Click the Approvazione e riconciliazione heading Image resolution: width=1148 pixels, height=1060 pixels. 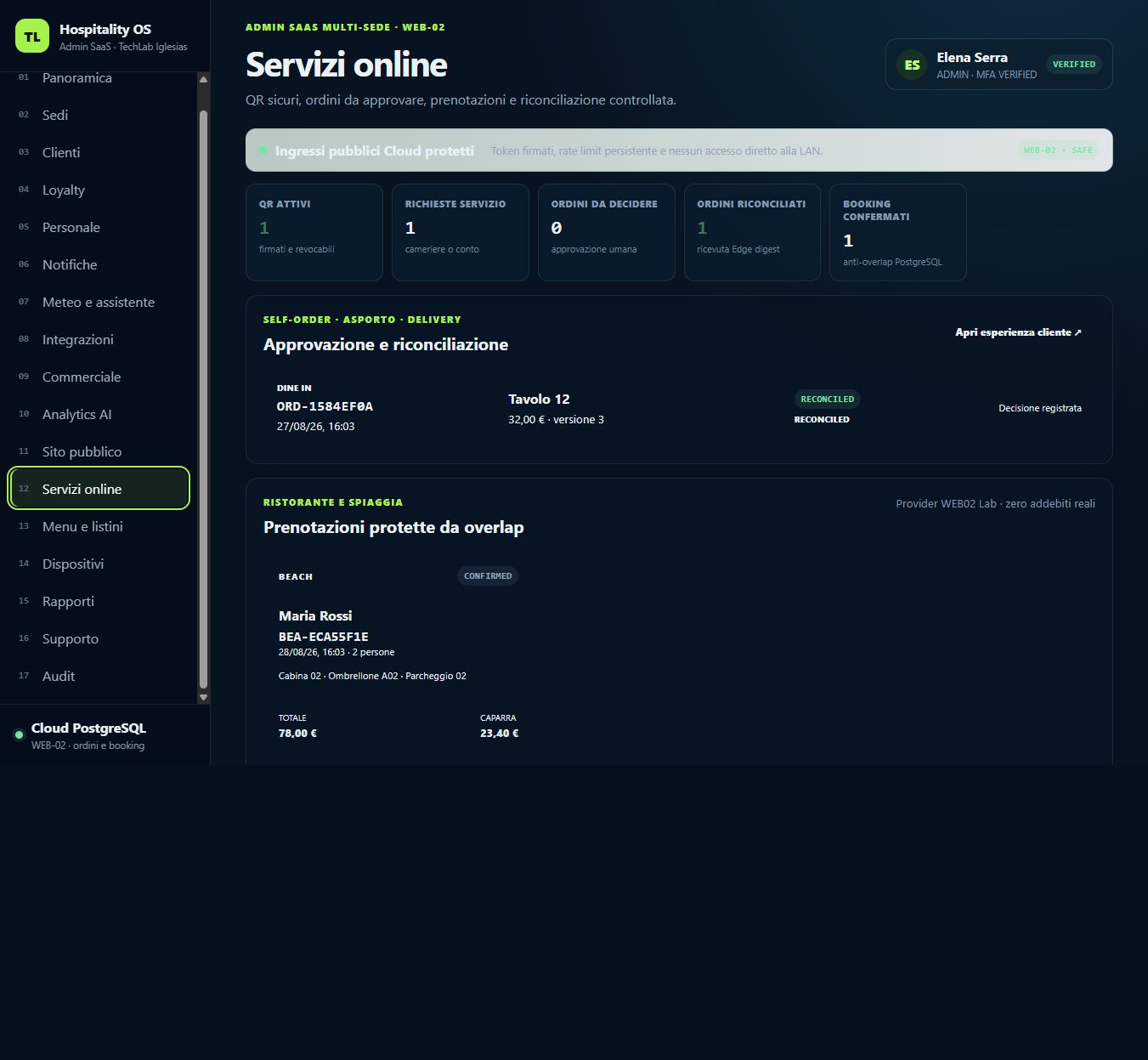click(x=386, y=344)
